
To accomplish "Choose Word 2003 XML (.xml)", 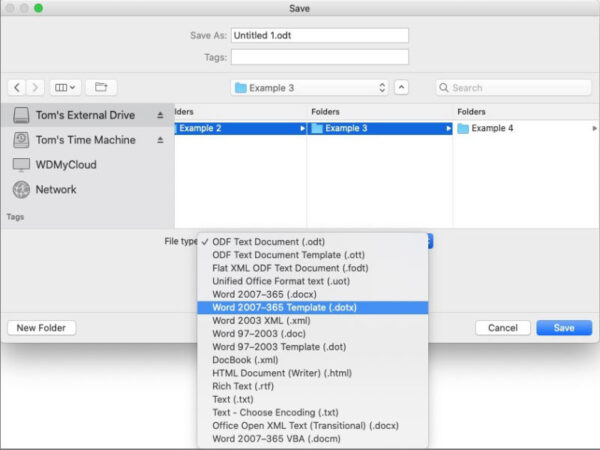I will point(313,321).
